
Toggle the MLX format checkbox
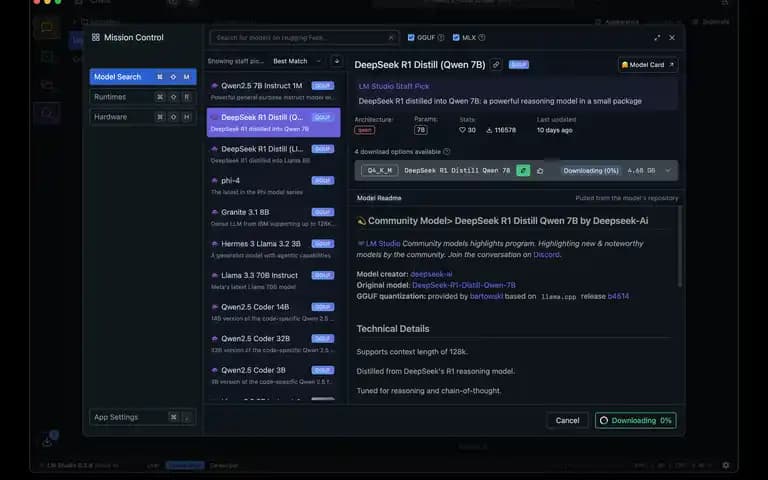pyautogui.click(x=456, y=38)
